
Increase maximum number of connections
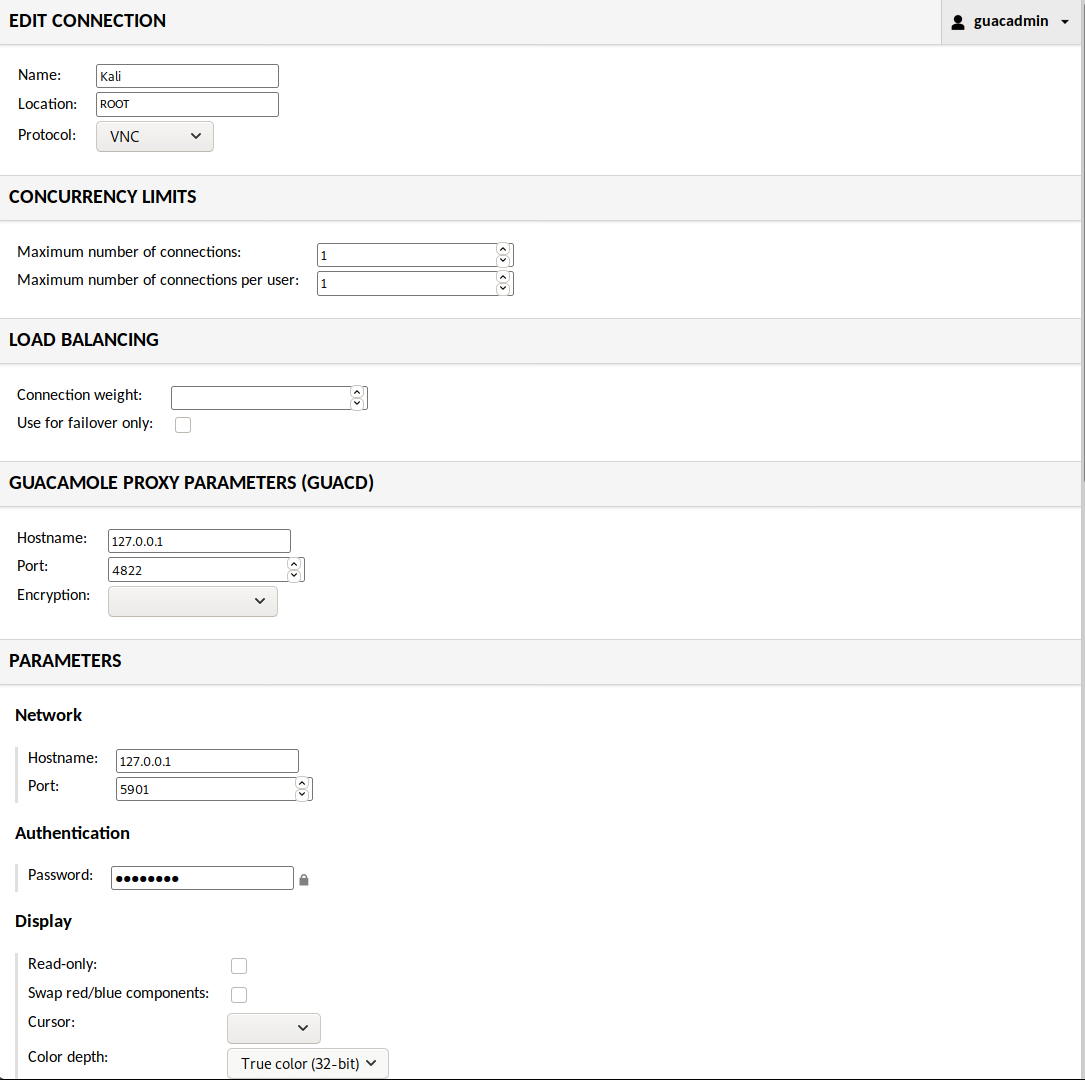click(503, 249)
